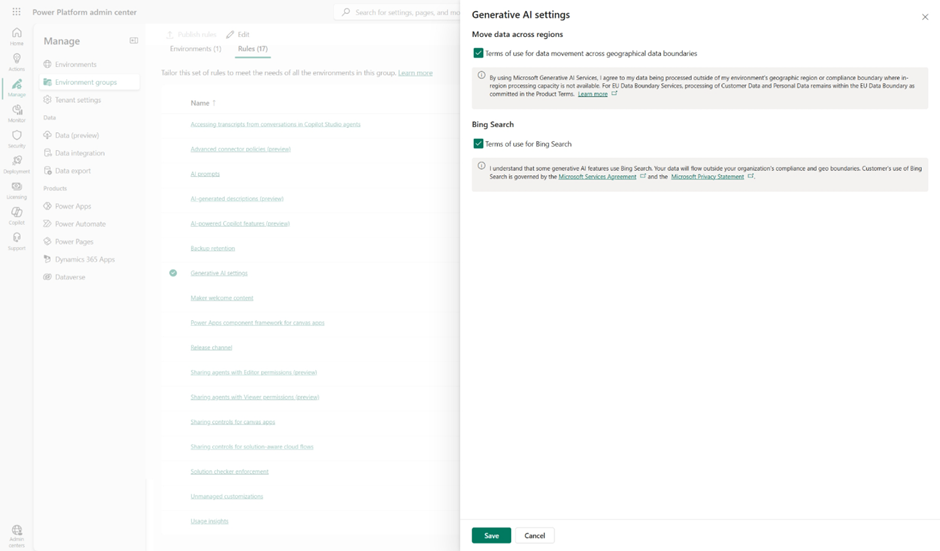Sort by the Name column header

point(203,103)
